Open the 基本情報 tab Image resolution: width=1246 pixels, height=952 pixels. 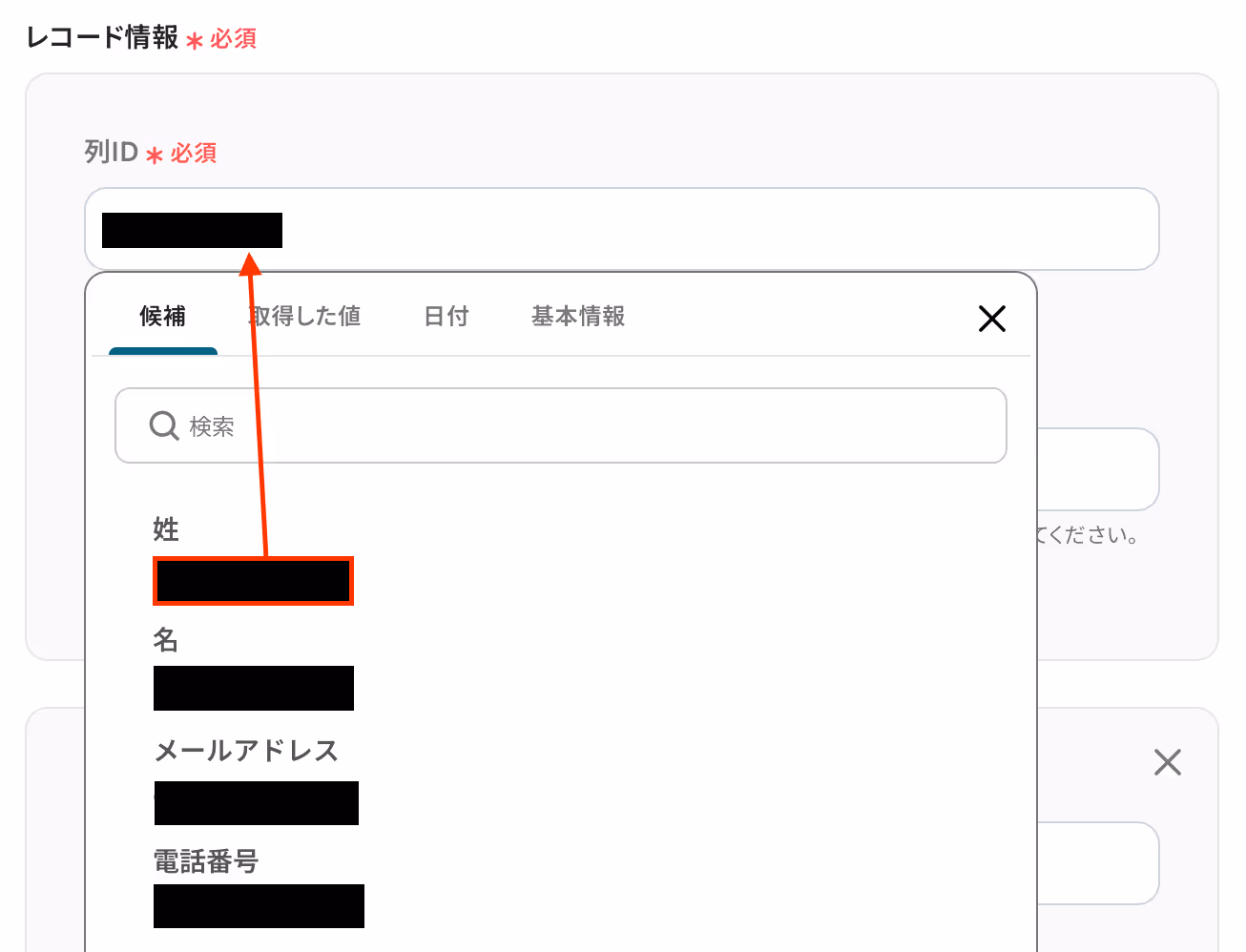578,317
